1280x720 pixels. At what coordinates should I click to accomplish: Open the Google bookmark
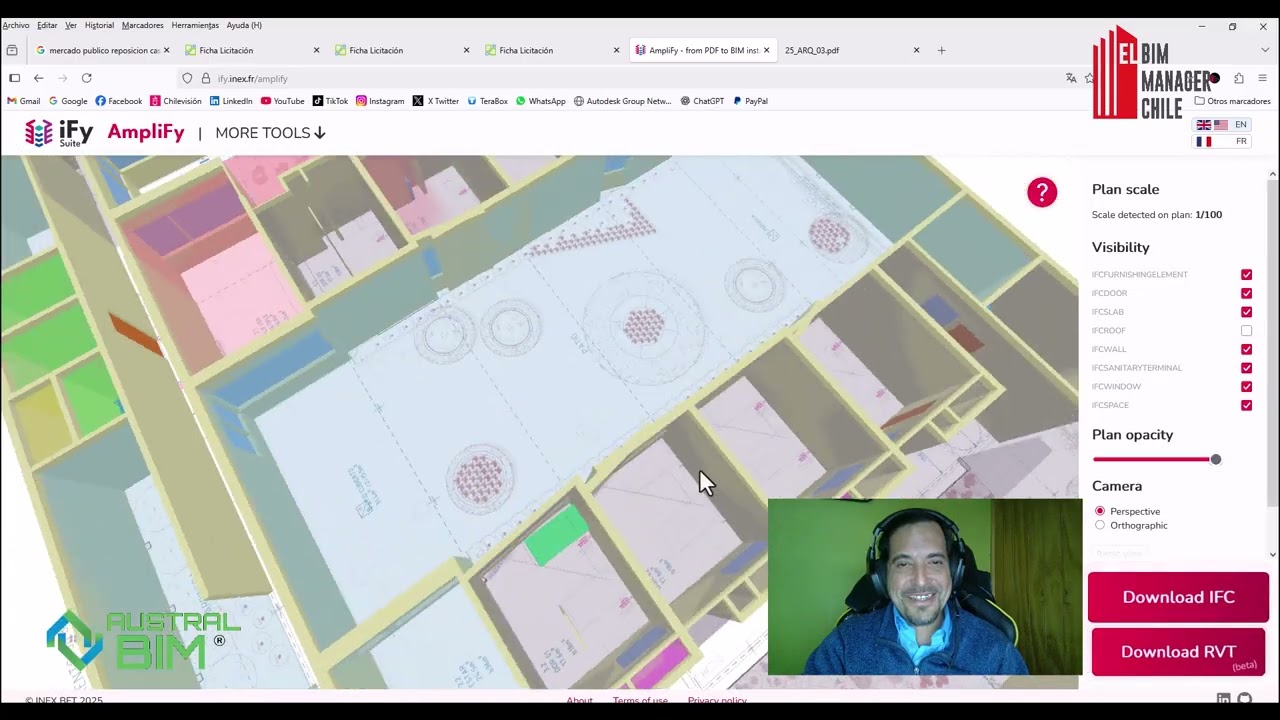[68, 101]
